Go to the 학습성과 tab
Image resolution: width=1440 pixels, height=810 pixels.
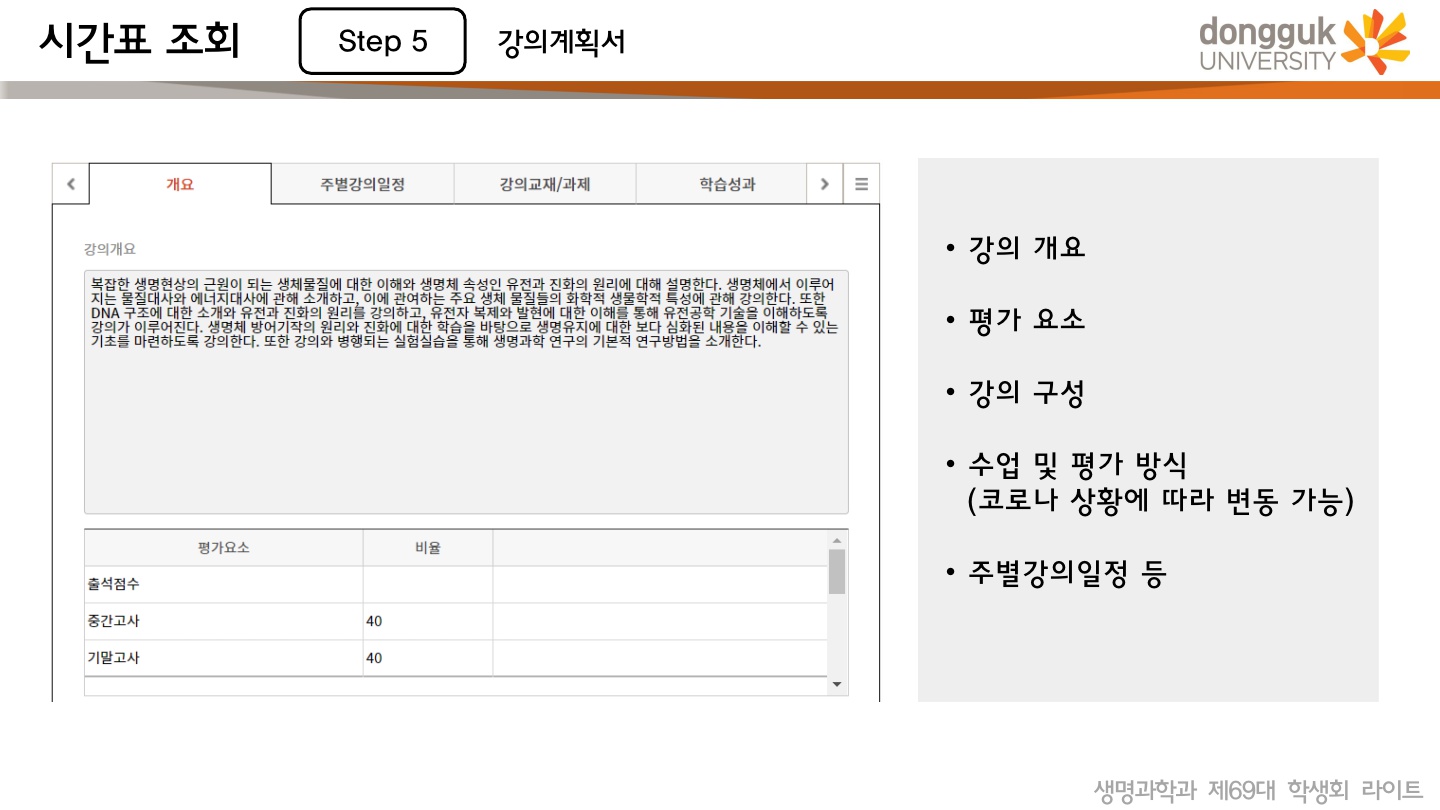point(727,184)
